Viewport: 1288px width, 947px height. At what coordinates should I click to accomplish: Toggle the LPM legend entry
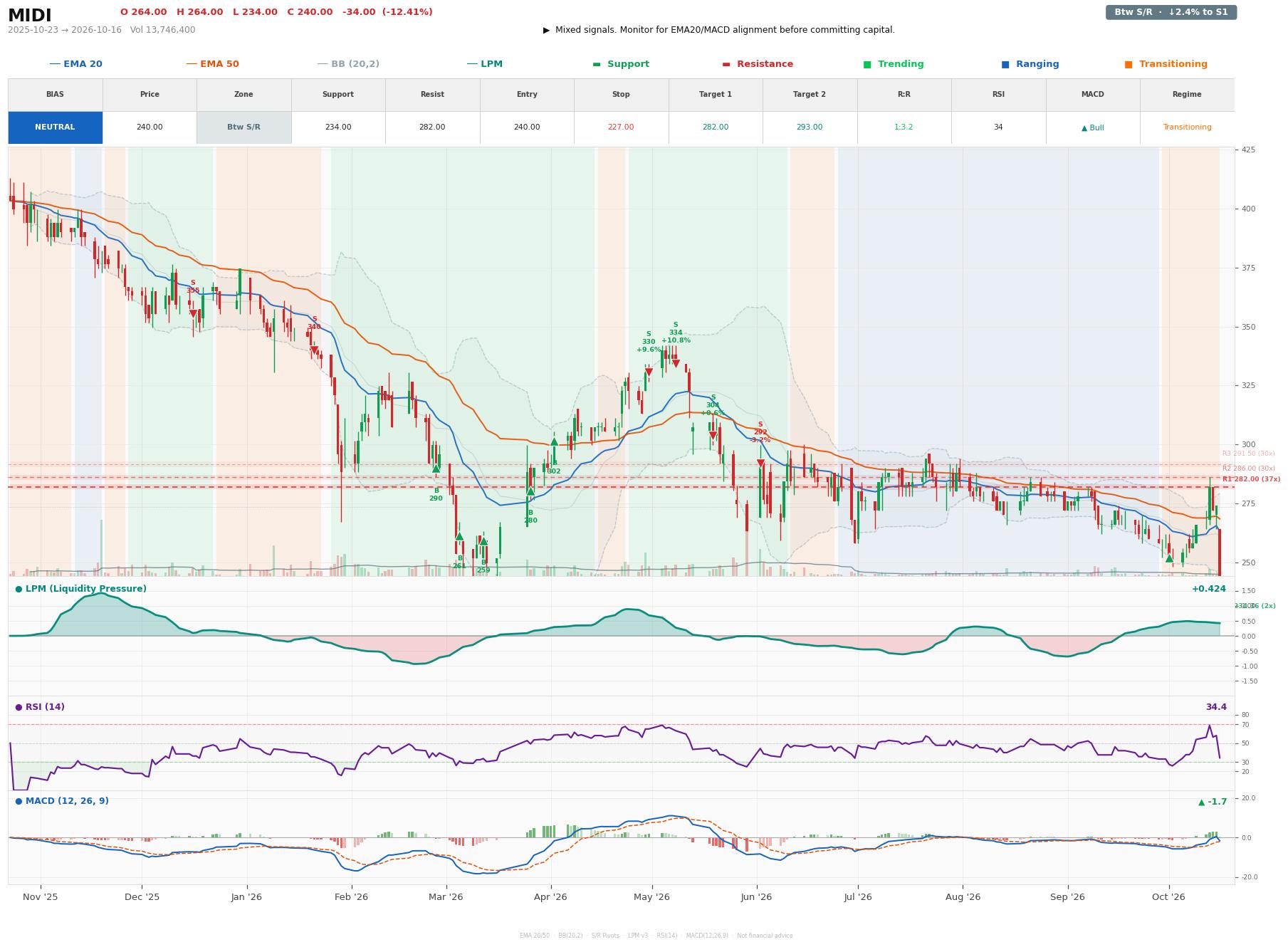pyautogui.click(x=484, y=64)
